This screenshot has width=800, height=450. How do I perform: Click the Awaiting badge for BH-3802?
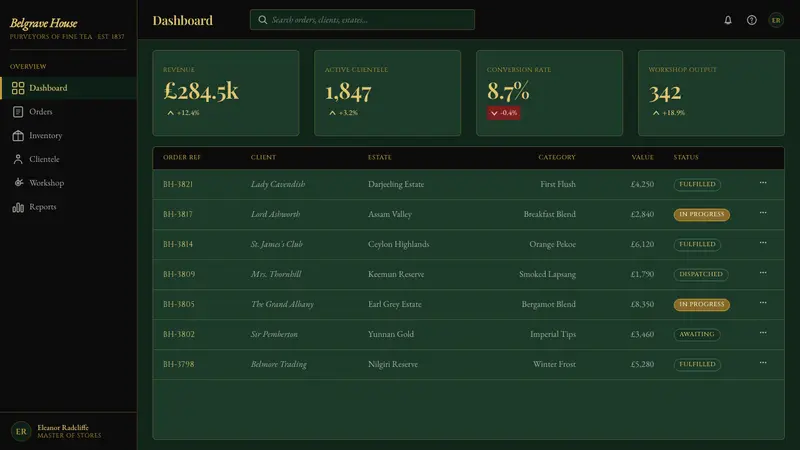pyautogui.click(x=696, y=334)
